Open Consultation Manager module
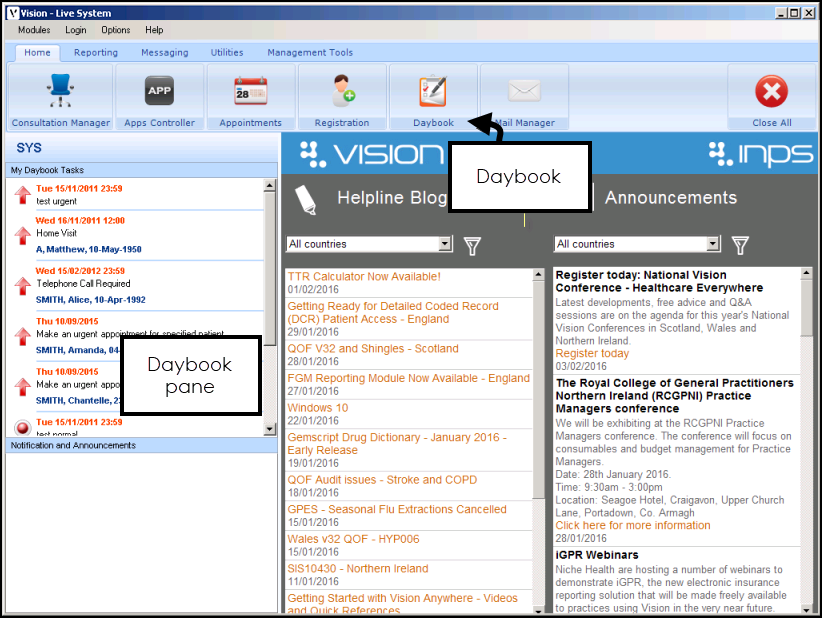Screen dimensions: 822x618 61,97
